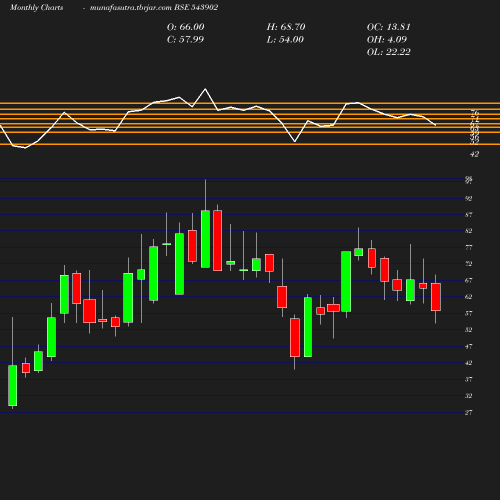Screen dimensions: 500x500
Task: Click the 87 price axis label
Action: pos(469,215)
